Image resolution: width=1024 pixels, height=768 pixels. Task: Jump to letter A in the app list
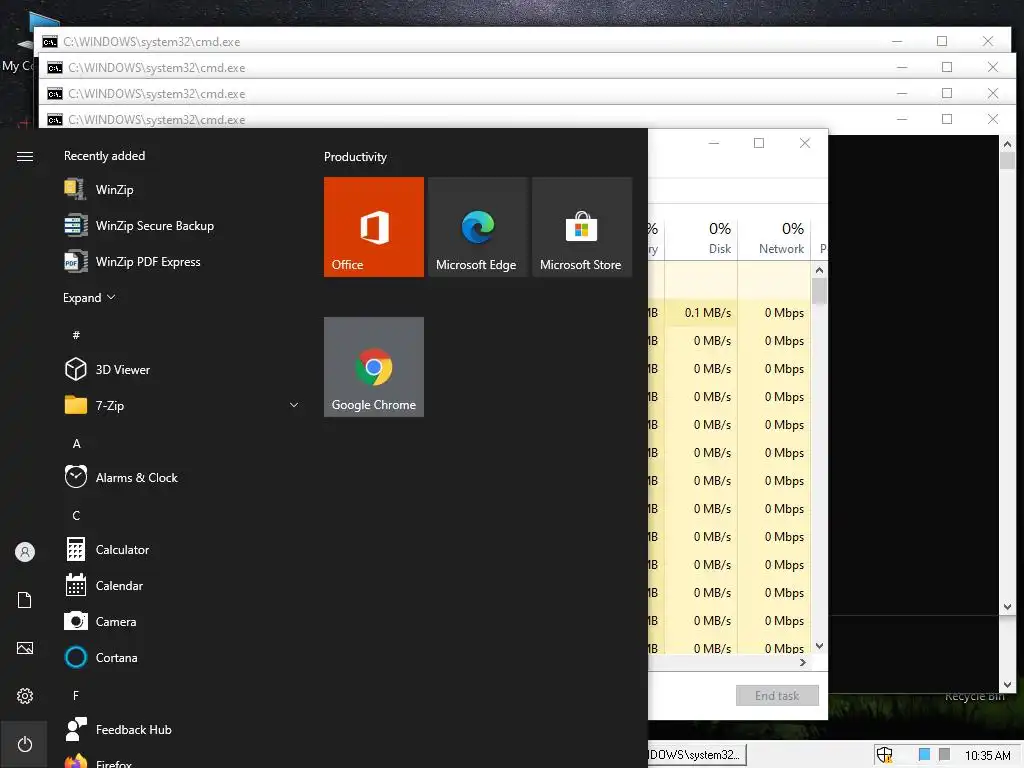pos(76,443)
